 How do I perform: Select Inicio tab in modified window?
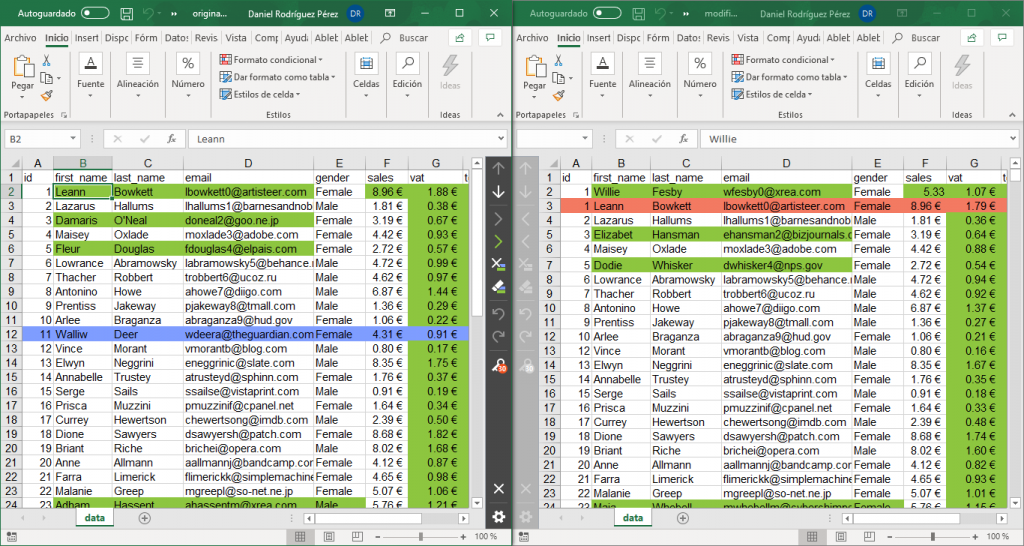(x=569, y=38)
